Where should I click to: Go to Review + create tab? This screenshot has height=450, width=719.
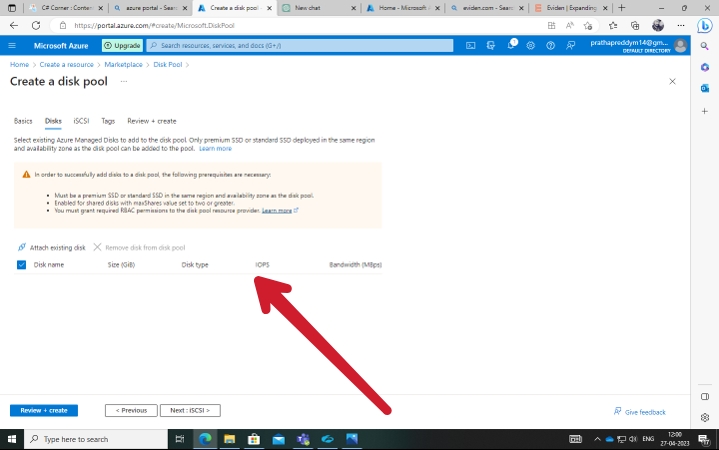click(x=152, y=121)
